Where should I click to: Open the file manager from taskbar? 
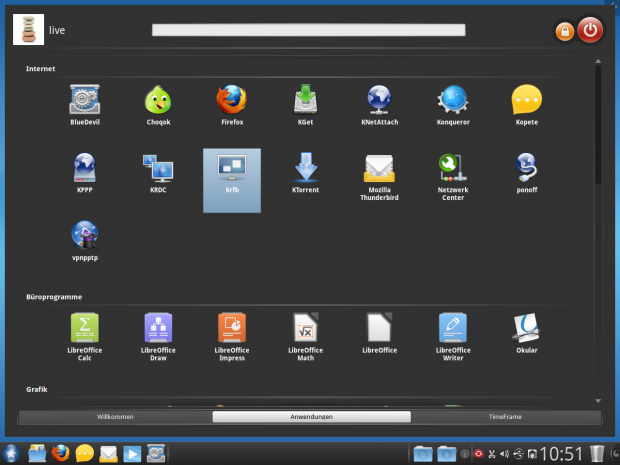[37, 453]
